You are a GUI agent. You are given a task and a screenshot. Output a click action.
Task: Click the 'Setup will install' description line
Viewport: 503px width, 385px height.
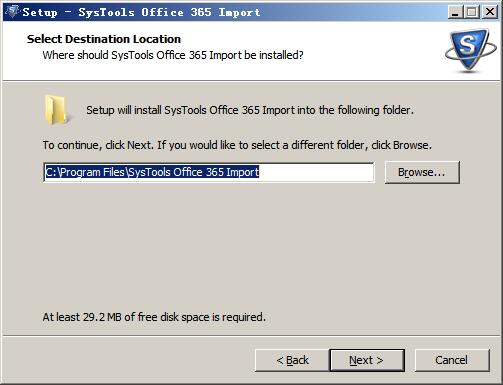[250, 110]
